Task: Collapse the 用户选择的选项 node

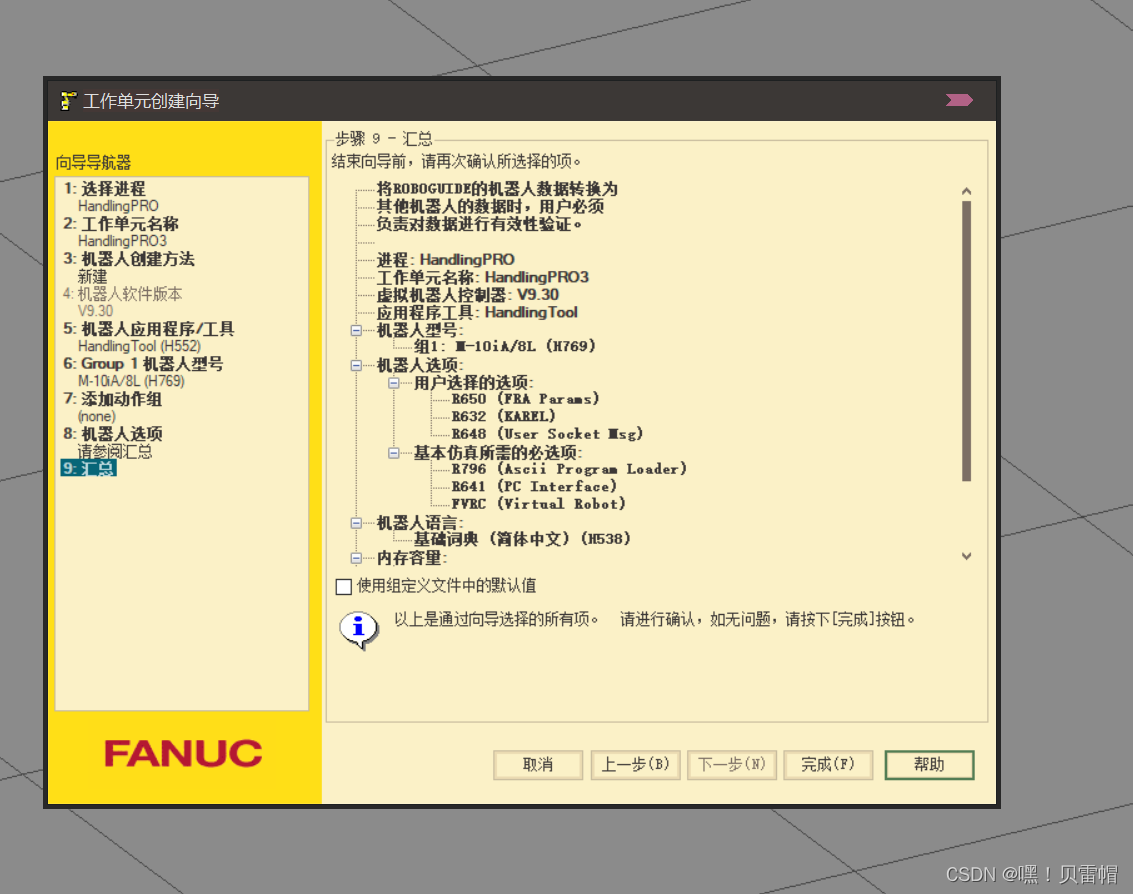Action: (393, 383)
